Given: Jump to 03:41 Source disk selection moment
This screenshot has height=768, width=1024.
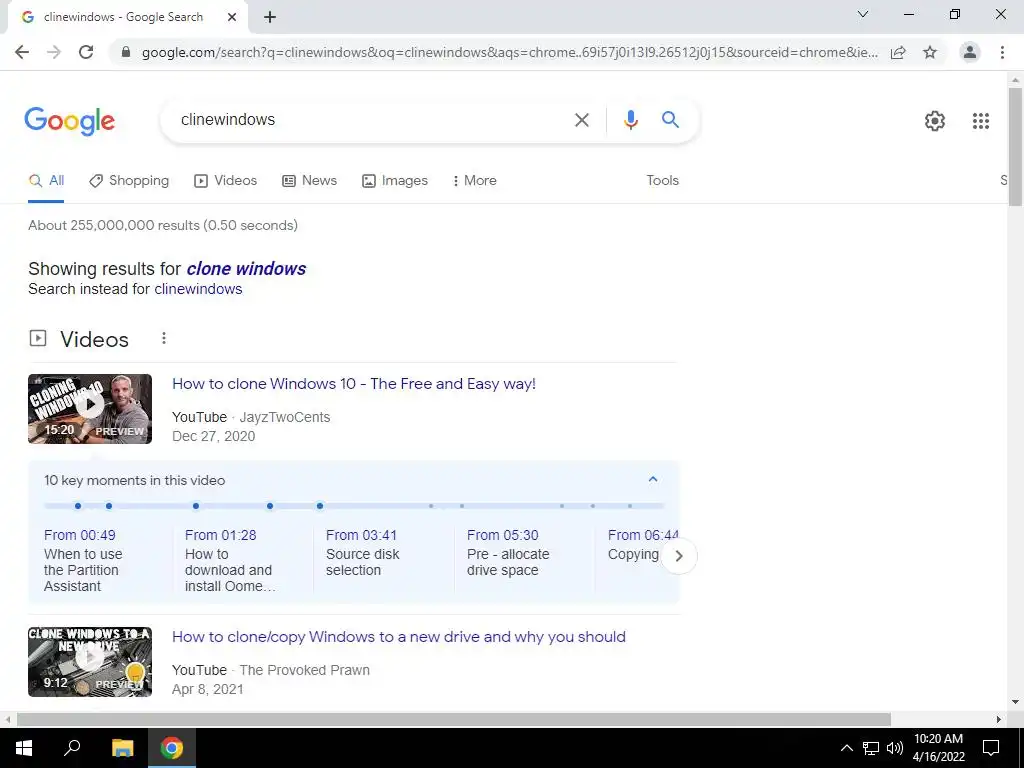Looking at the screenshot, I should pyautogui.click(x=362, y=553).
